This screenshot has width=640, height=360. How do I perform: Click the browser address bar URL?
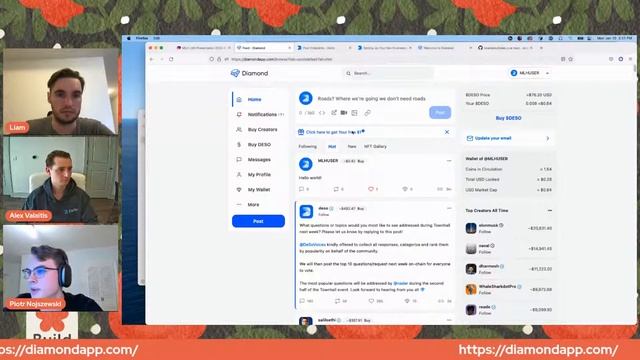pyautogui.click(x=282, y=59)
